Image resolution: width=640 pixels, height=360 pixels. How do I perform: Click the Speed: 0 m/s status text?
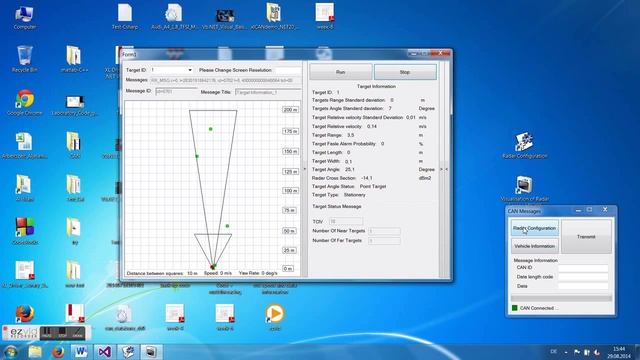click(218, 273)
